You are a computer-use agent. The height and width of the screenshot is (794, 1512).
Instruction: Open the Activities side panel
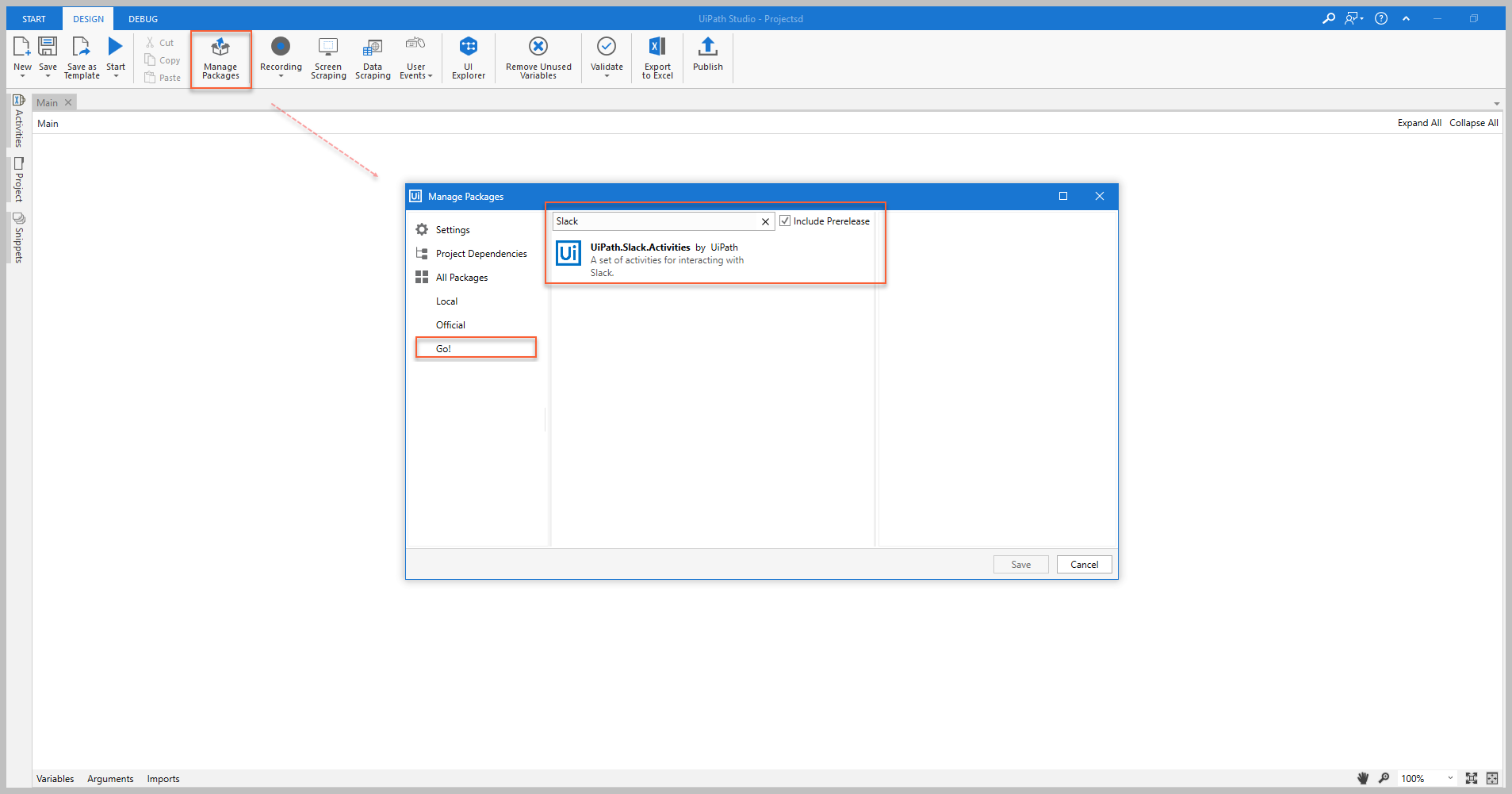[x=19, y=121]
